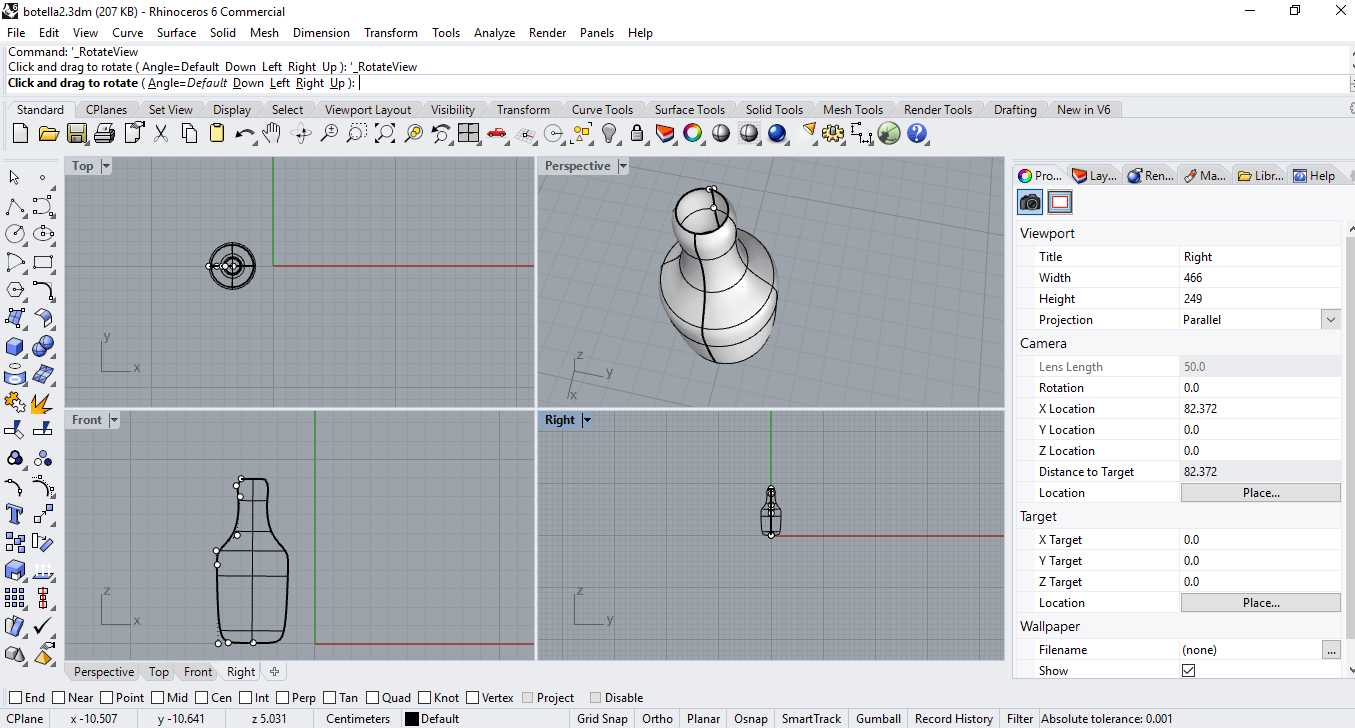Toggle the Mid object snap checkbox

(x=157, y=698)
